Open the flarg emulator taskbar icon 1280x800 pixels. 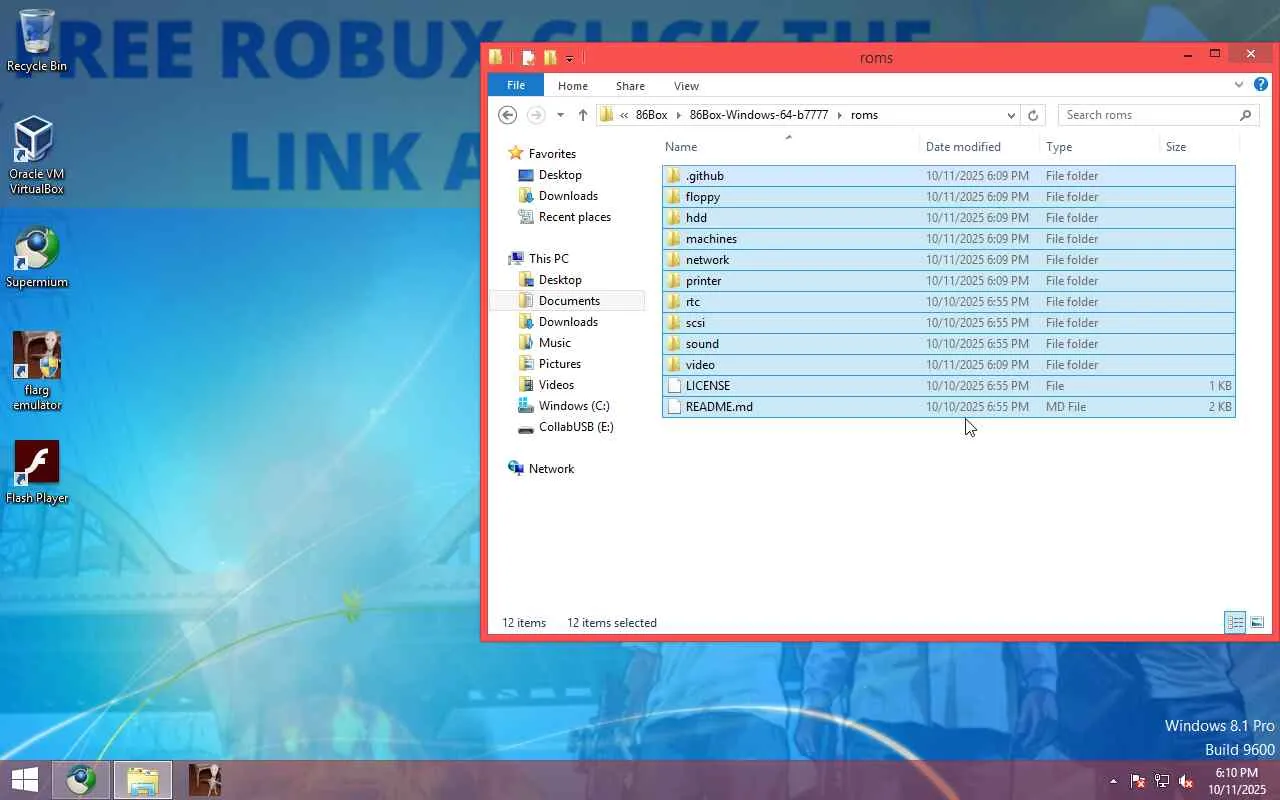coord(205,780)
